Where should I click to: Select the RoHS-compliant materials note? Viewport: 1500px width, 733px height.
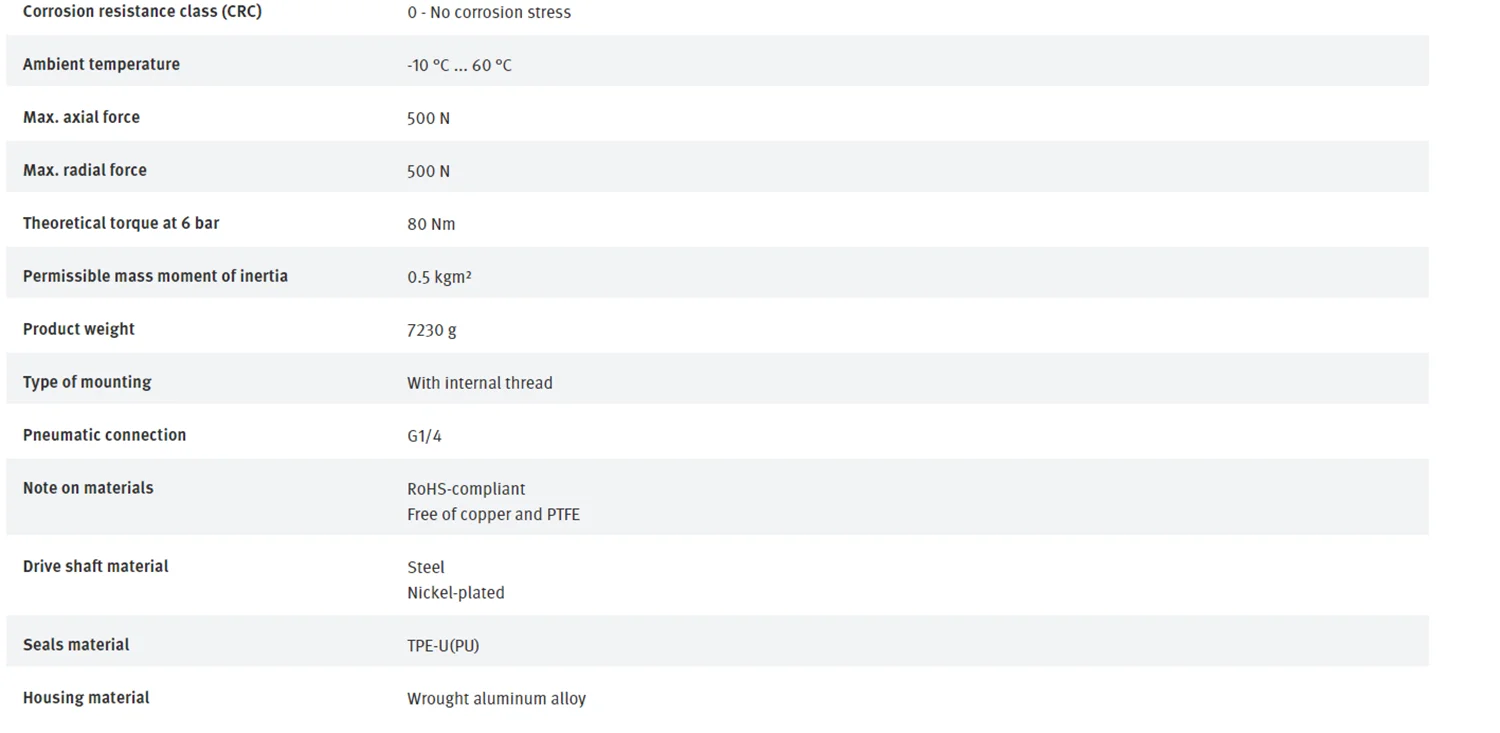(x=466, y=489)
